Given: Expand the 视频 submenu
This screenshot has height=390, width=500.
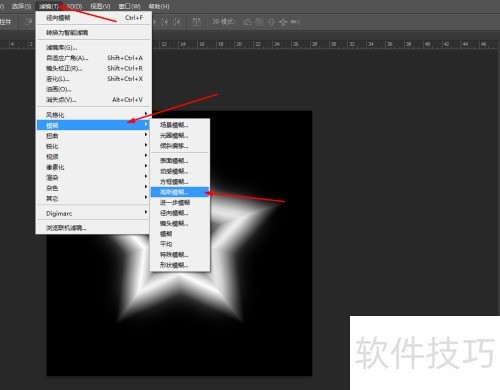Looking at the screenshot, I should tap(94, 157).
